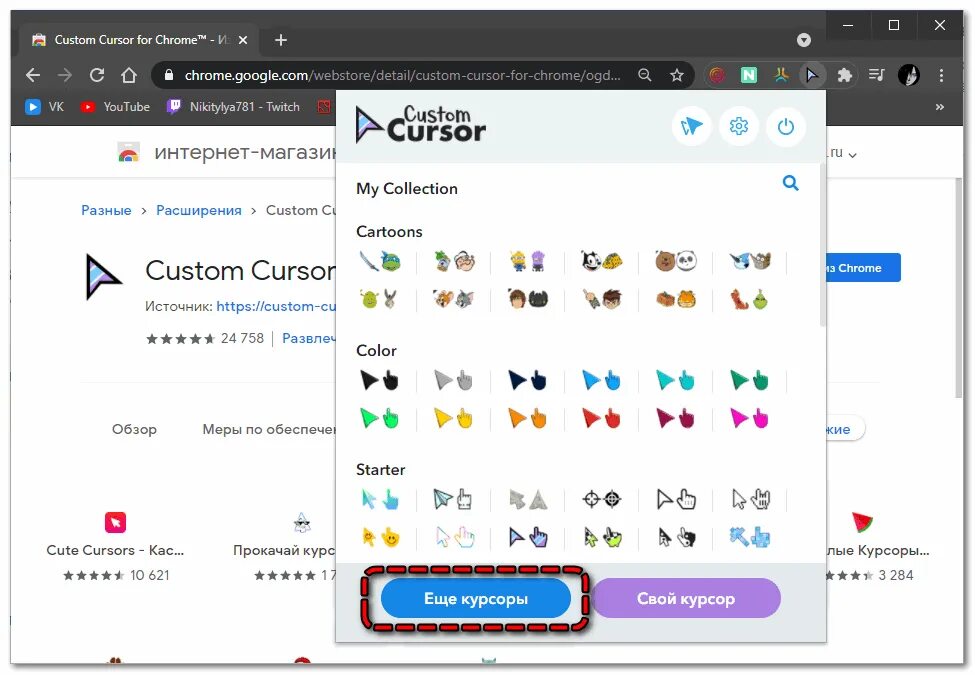Open Cute Cursors extension card
975x675 pixels.
click(116, 547)
